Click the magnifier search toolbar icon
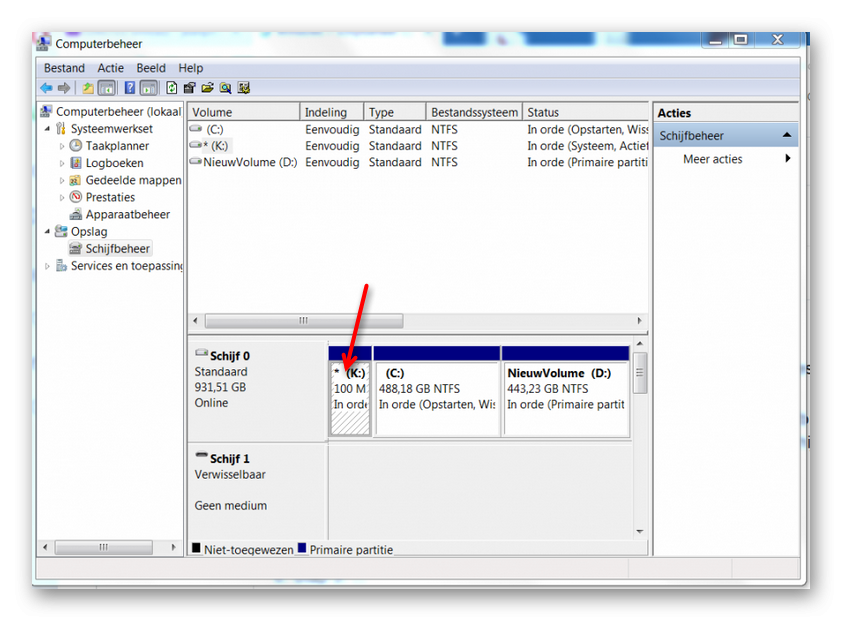Screen dimensions: 842x621 click(x=226, y=88)
